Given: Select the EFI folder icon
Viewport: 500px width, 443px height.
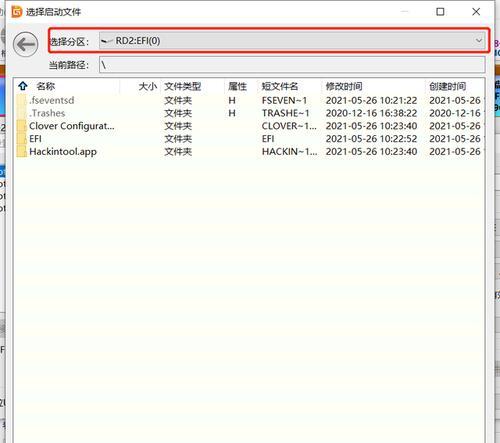Looking at the screenshot, I should (x=22, y=139).
